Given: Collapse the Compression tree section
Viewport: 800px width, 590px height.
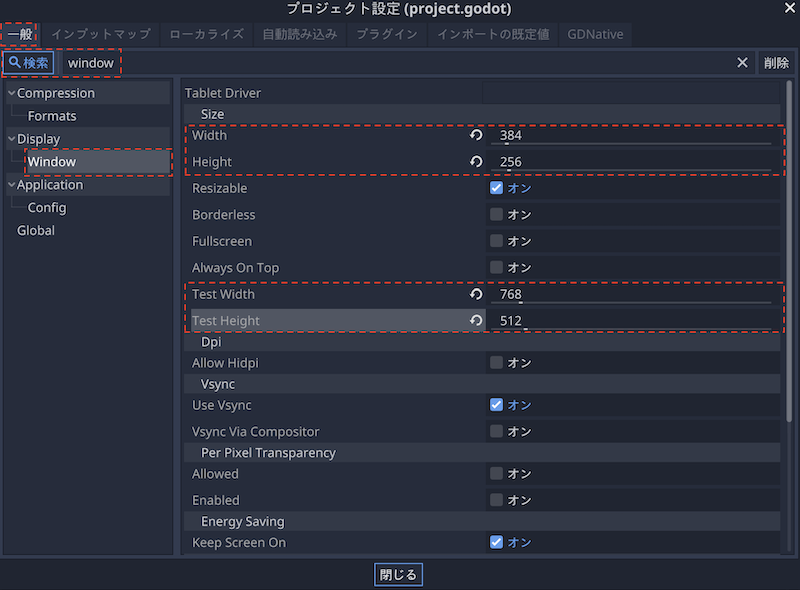Looking at the screenshot, I should [10, 93].
